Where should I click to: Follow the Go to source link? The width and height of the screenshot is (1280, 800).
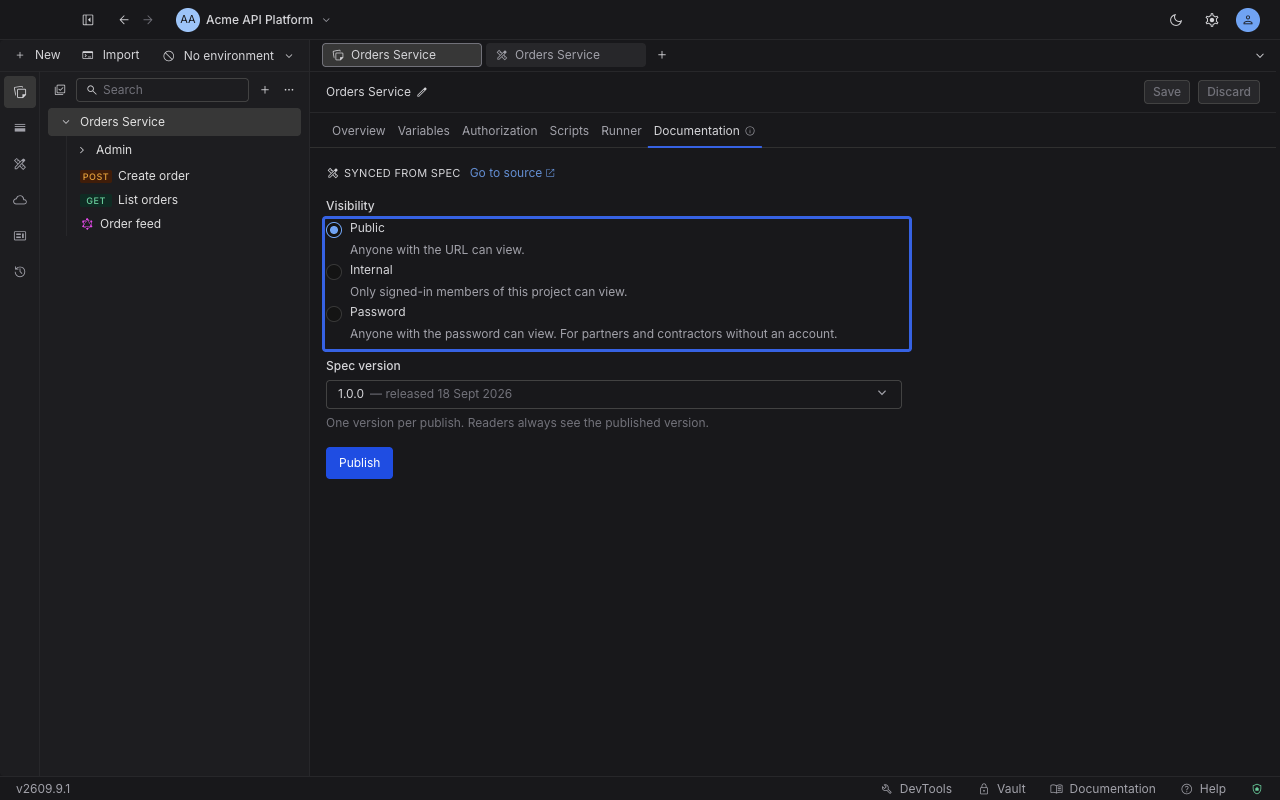click(512, 173)
